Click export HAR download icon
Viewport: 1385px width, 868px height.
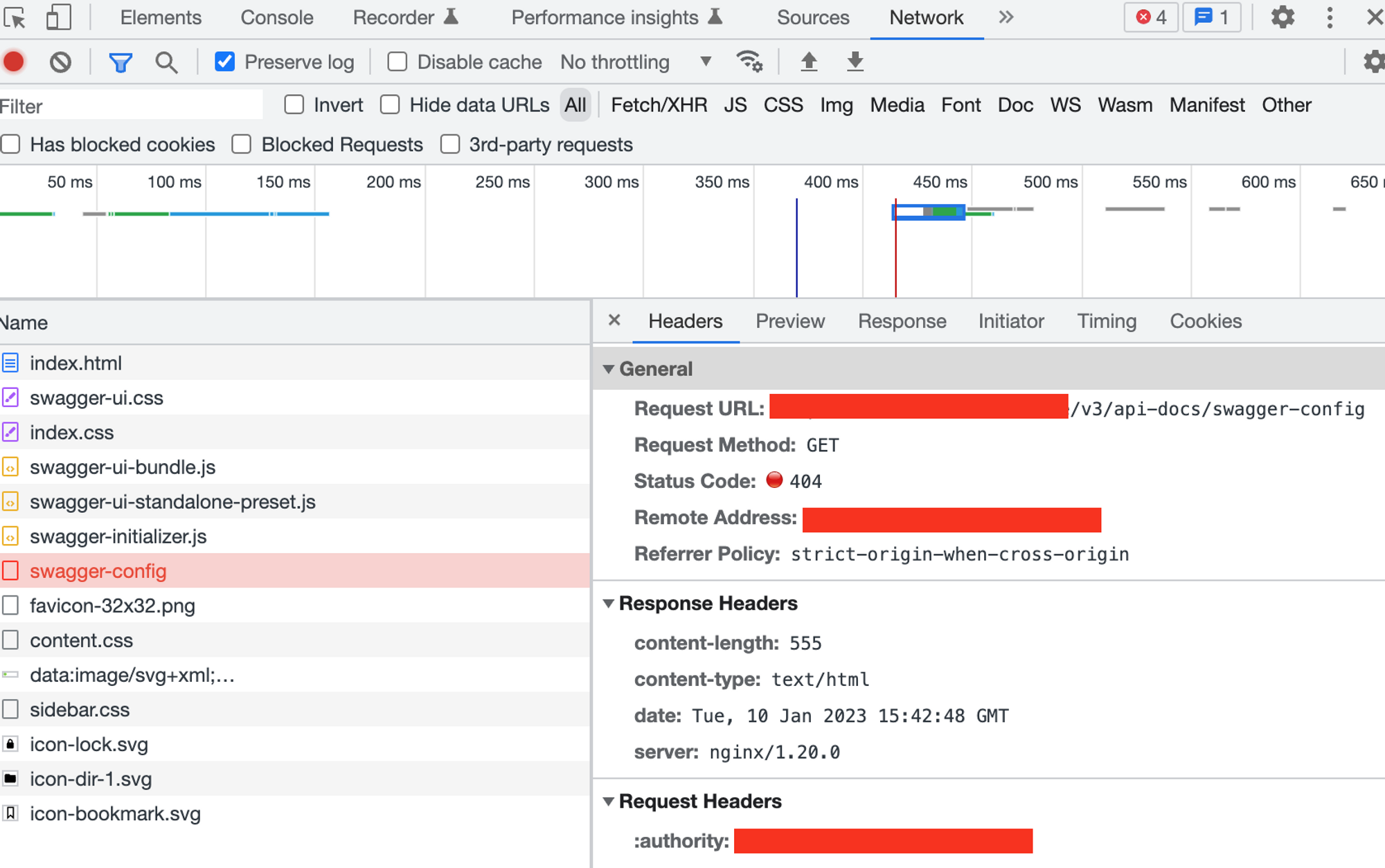(x=855, y=62)
